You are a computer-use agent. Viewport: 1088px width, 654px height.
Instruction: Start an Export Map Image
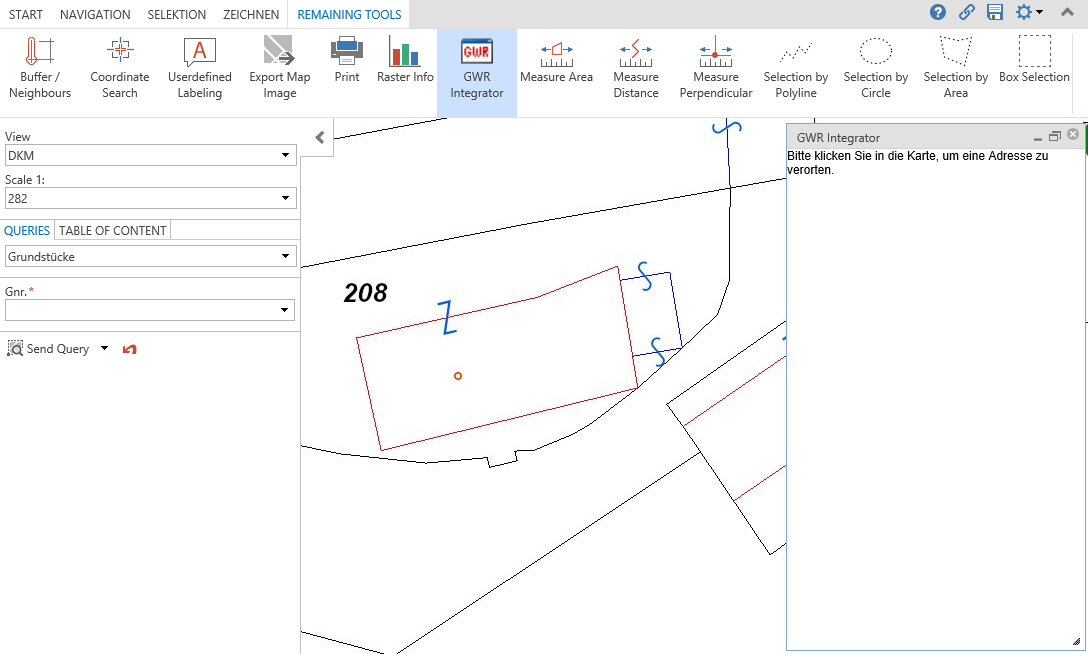point(278,65)
